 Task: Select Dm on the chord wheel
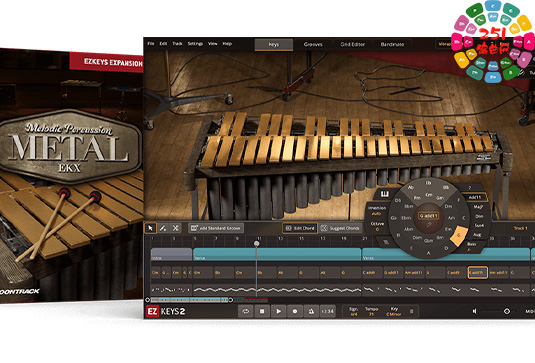[448, 206]
